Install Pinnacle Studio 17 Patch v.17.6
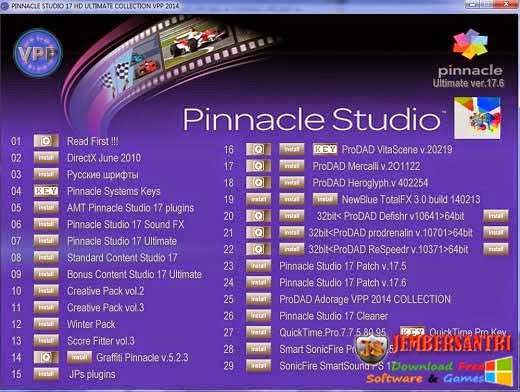520x392 pixels. (258, 282)
